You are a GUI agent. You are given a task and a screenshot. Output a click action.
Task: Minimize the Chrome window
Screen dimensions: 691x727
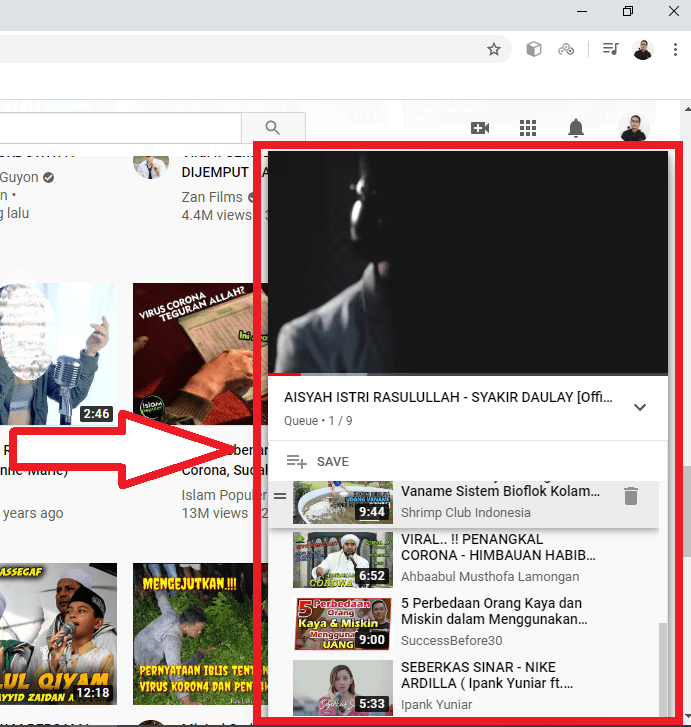[x=582, y=11]
